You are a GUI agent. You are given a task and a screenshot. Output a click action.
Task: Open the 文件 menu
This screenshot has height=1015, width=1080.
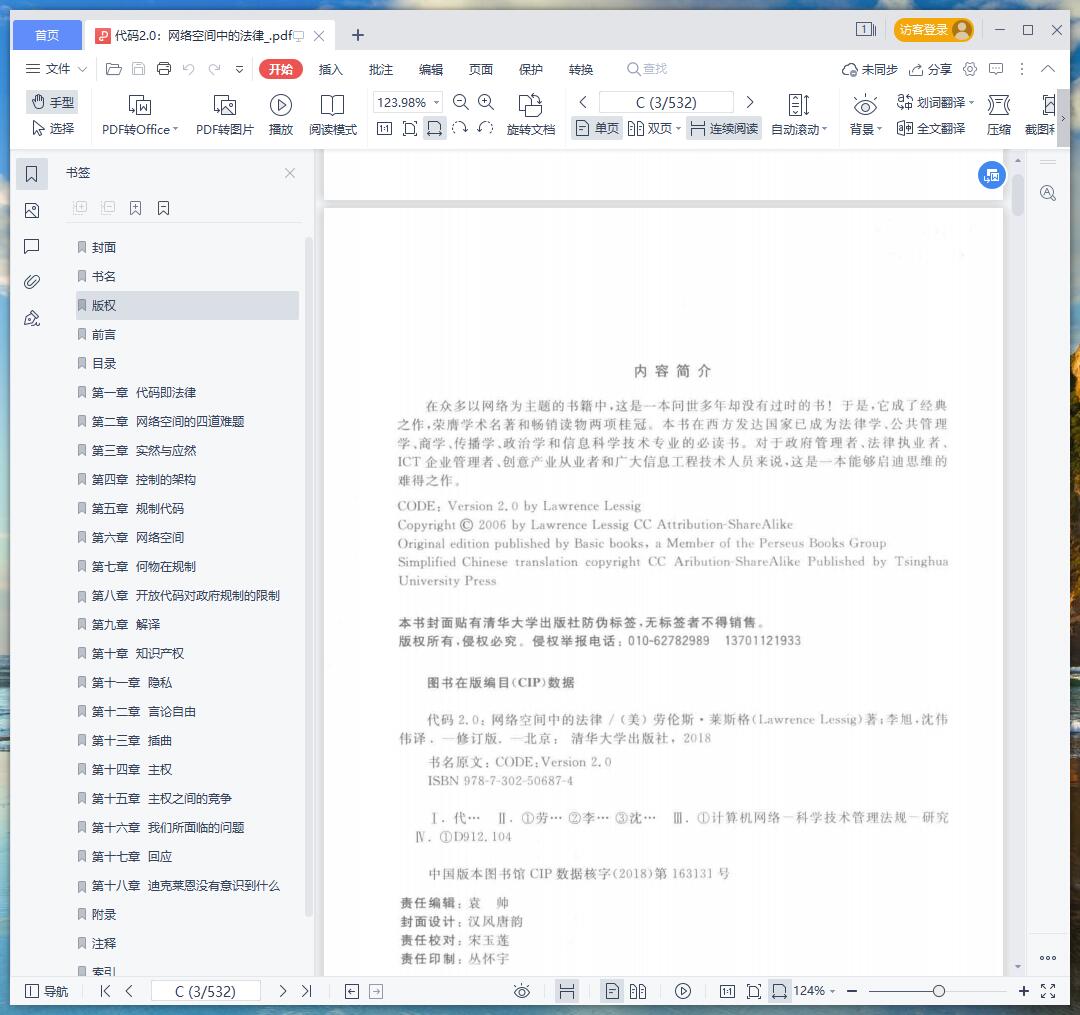point(56,69)
